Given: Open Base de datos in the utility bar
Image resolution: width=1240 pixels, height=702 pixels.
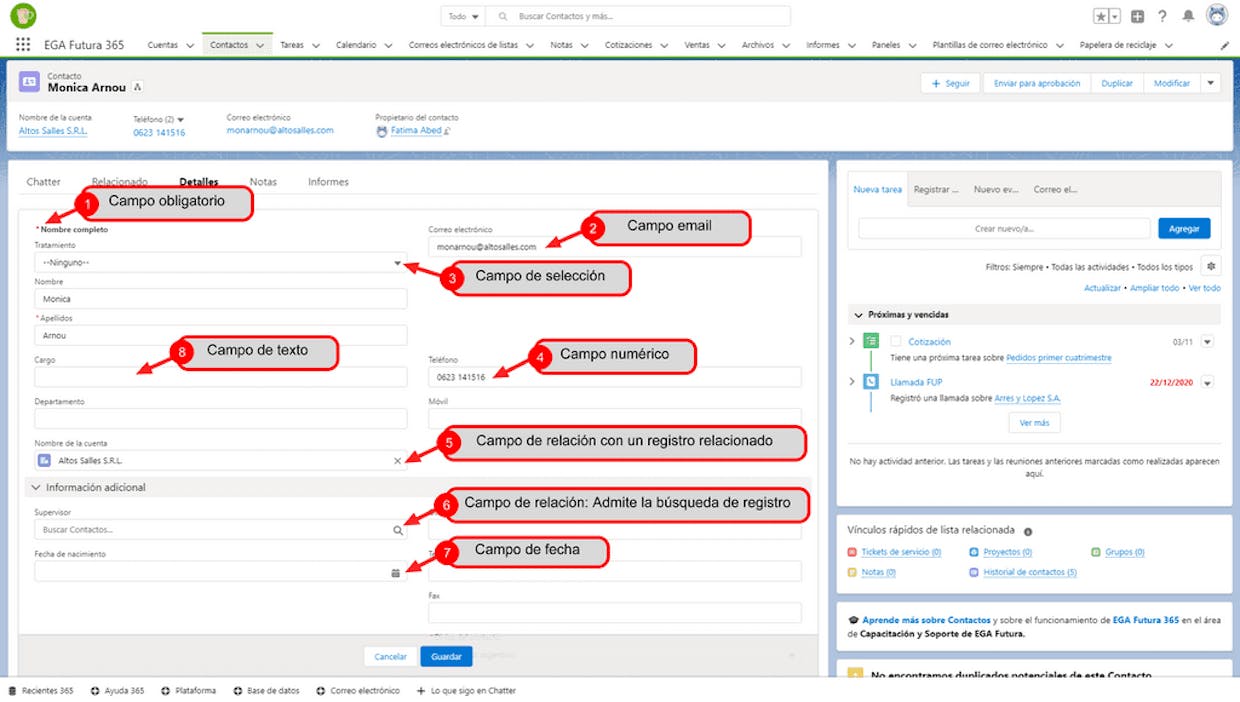Looking at the screenshot, I should coord(266,691).
